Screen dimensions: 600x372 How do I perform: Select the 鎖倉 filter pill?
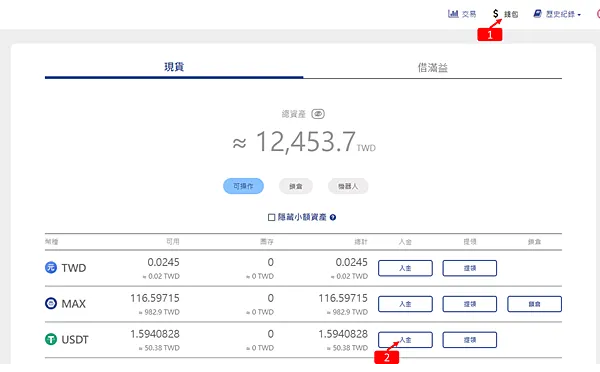pos(296,186)
